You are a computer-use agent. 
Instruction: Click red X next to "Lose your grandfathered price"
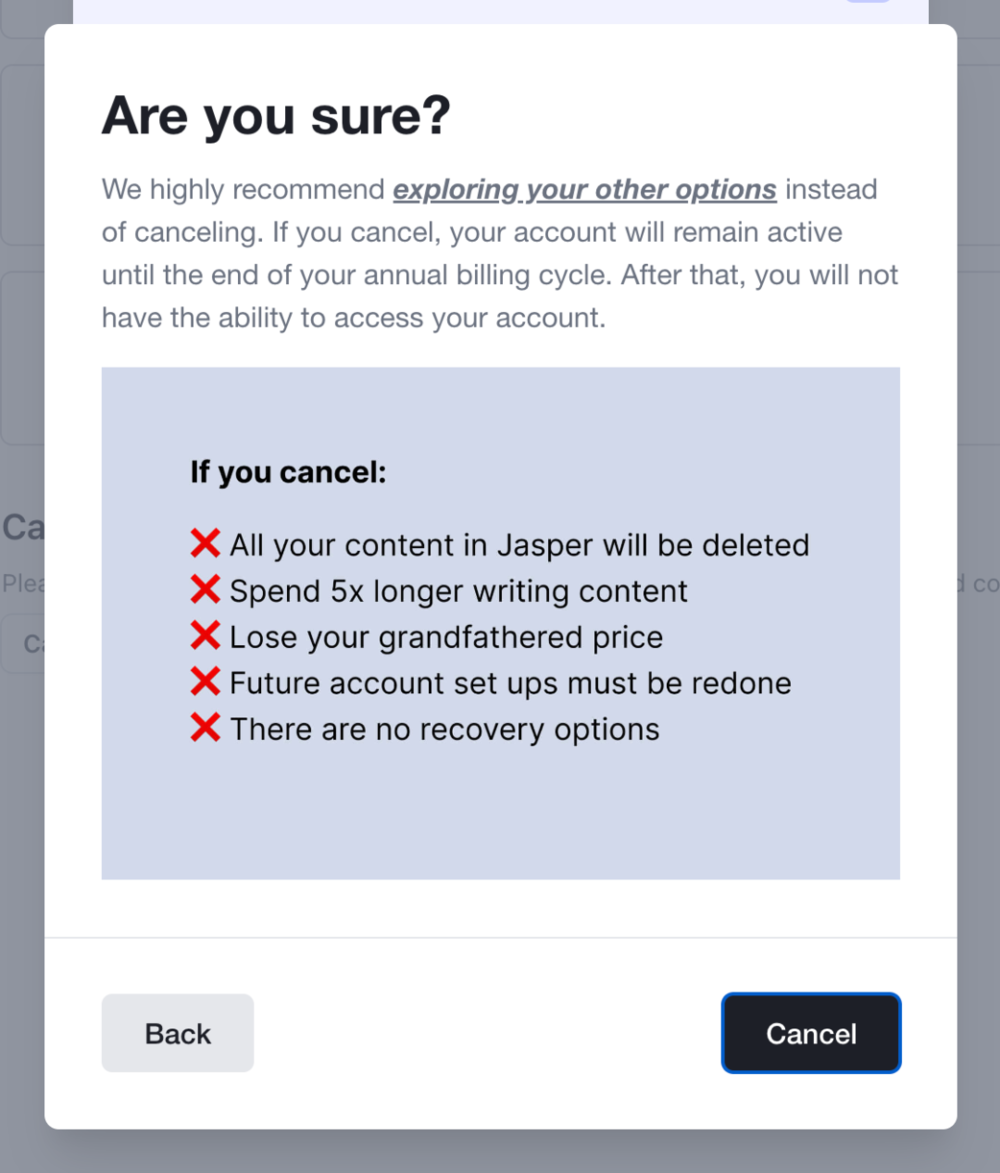point(205,636)
